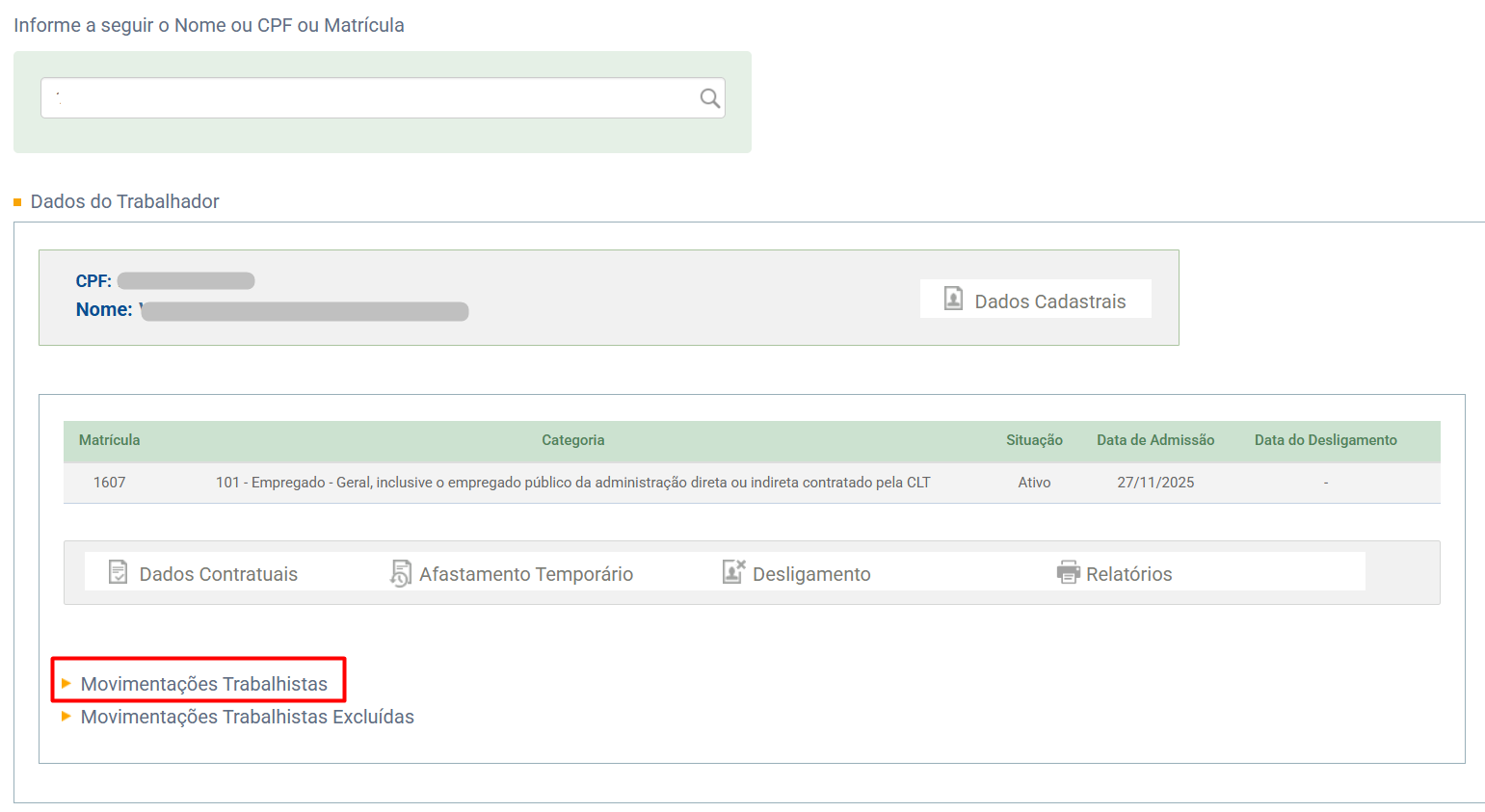Image resolution: width=1485 pixels, height=812 pixels.
Task: Click the 'Ativo' situation cell
Action: 1034,483
